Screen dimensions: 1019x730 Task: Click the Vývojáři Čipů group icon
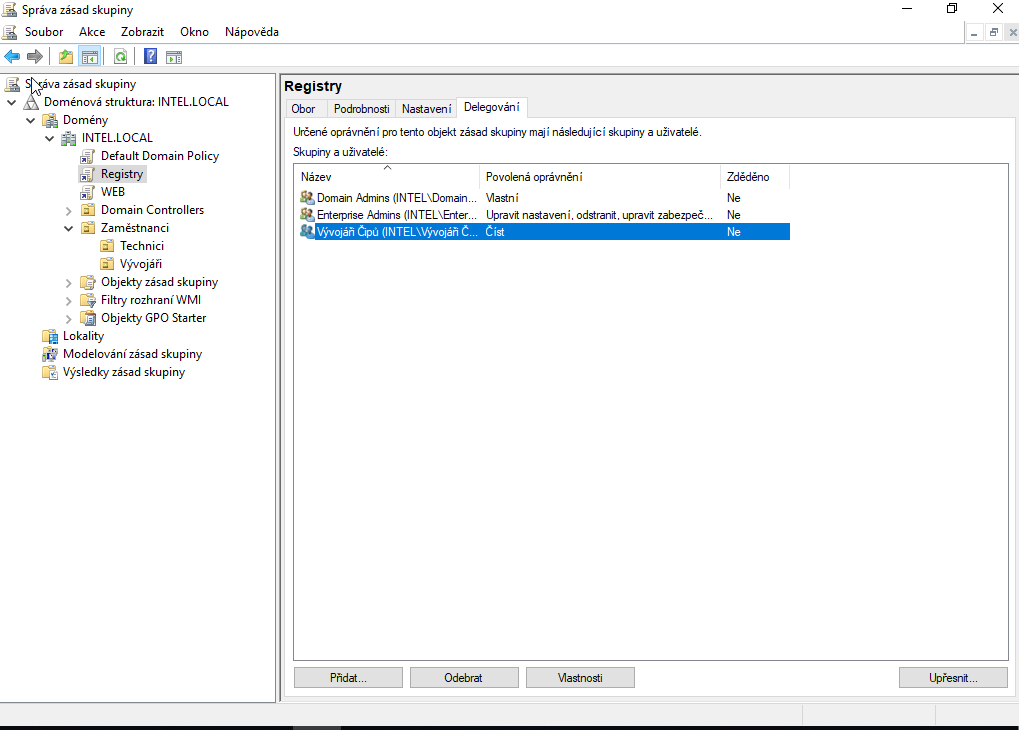tap(307, 231)
